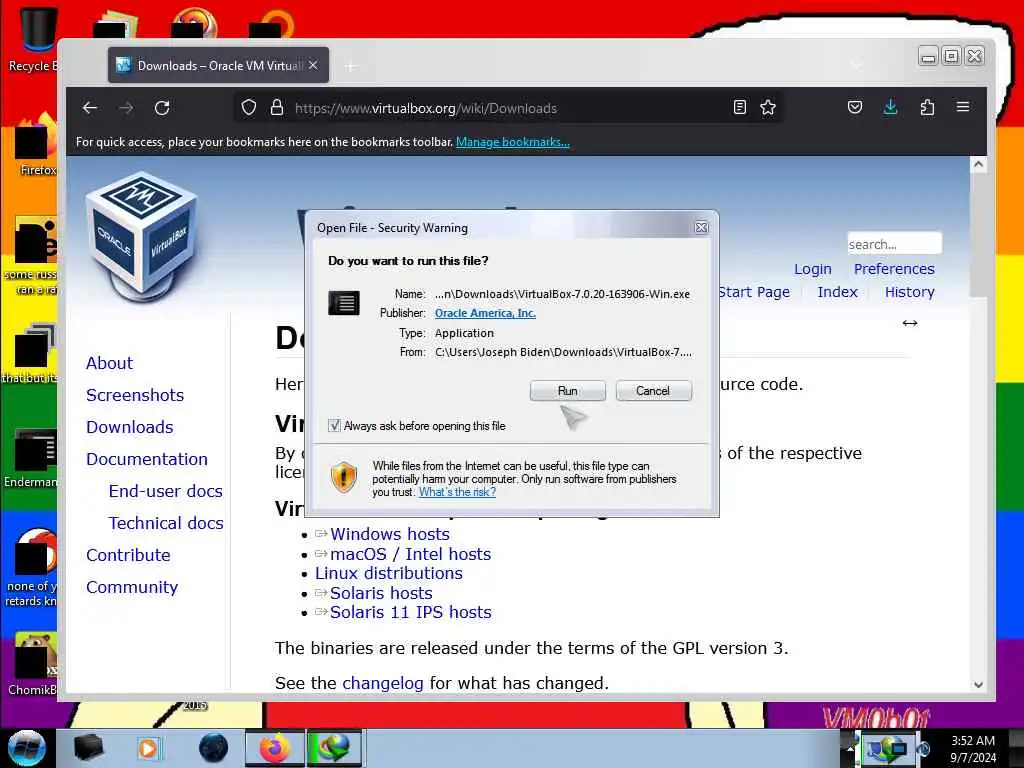The height and width of the screenshot is (768, 1024).
Task: Click the page scrollbar down arrow
Action: click(x=978, y=684)
